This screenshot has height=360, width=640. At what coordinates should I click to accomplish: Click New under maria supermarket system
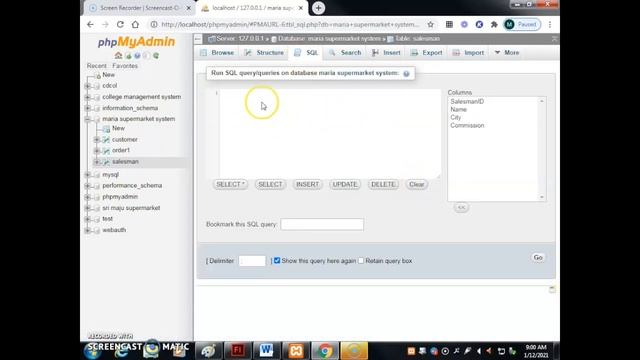pyautogui.click(x=118, y=128)
